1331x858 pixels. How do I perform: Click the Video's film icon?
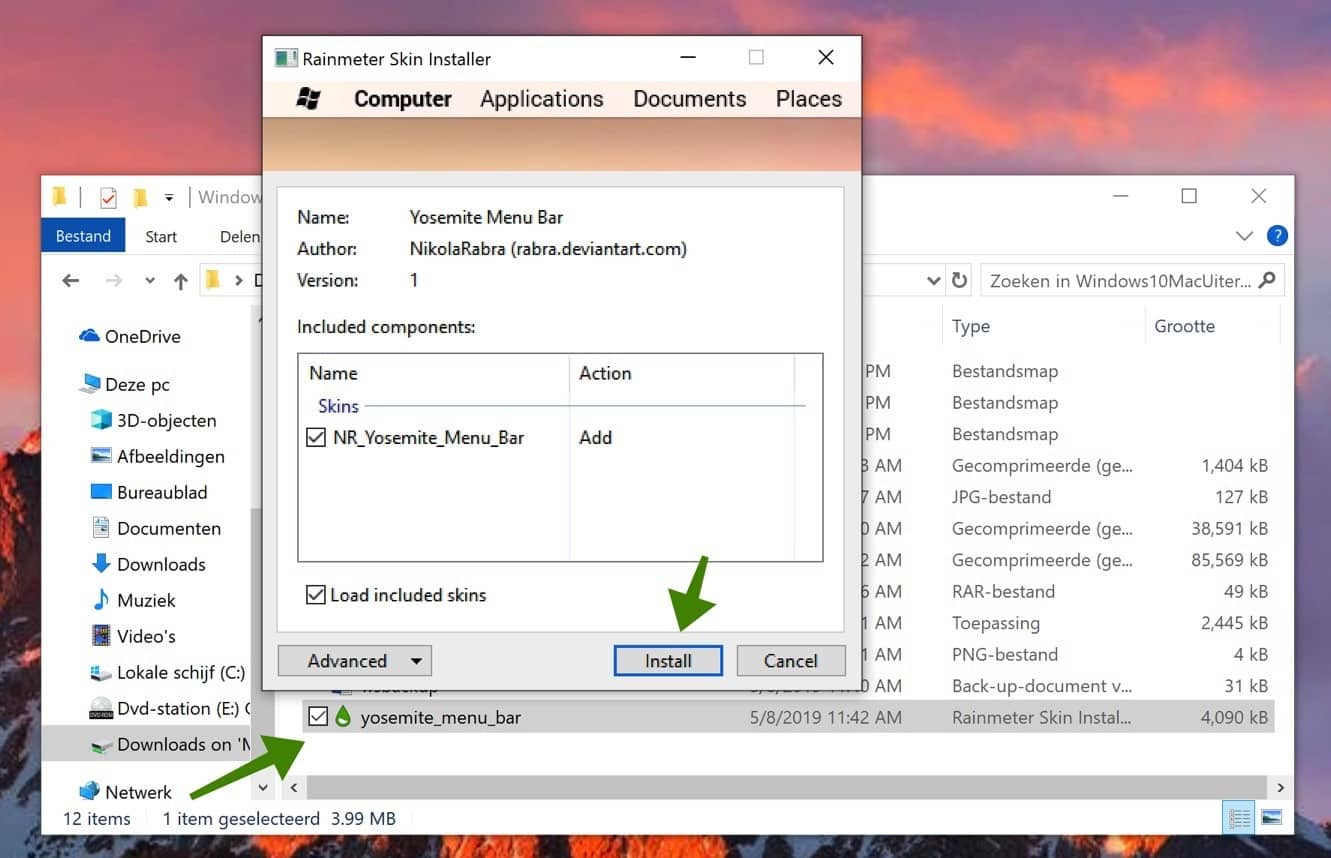101,635
